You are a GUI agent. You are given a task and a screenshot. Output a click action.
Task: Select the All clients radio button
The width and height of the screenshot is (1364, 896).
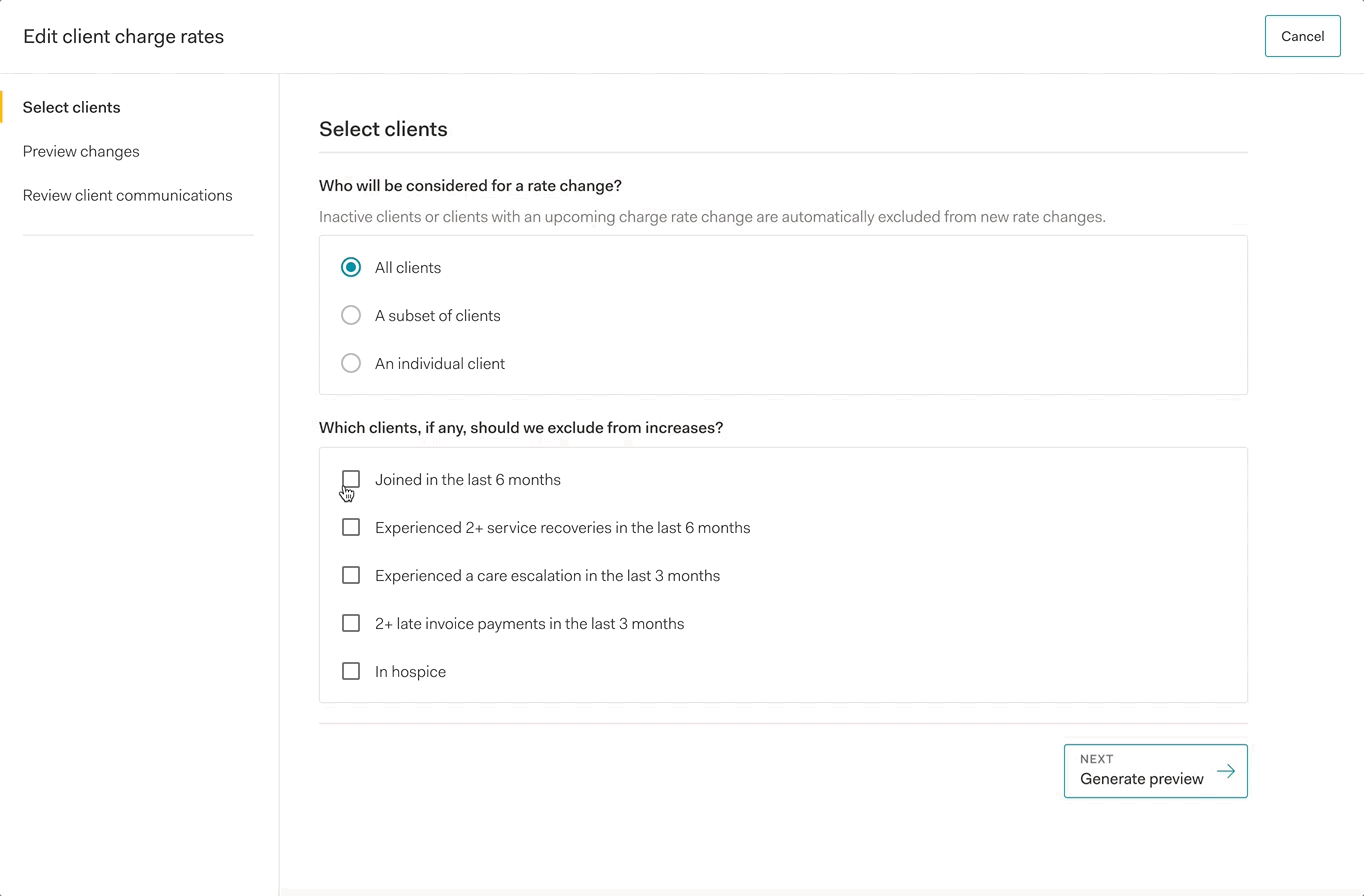(351, 267)
